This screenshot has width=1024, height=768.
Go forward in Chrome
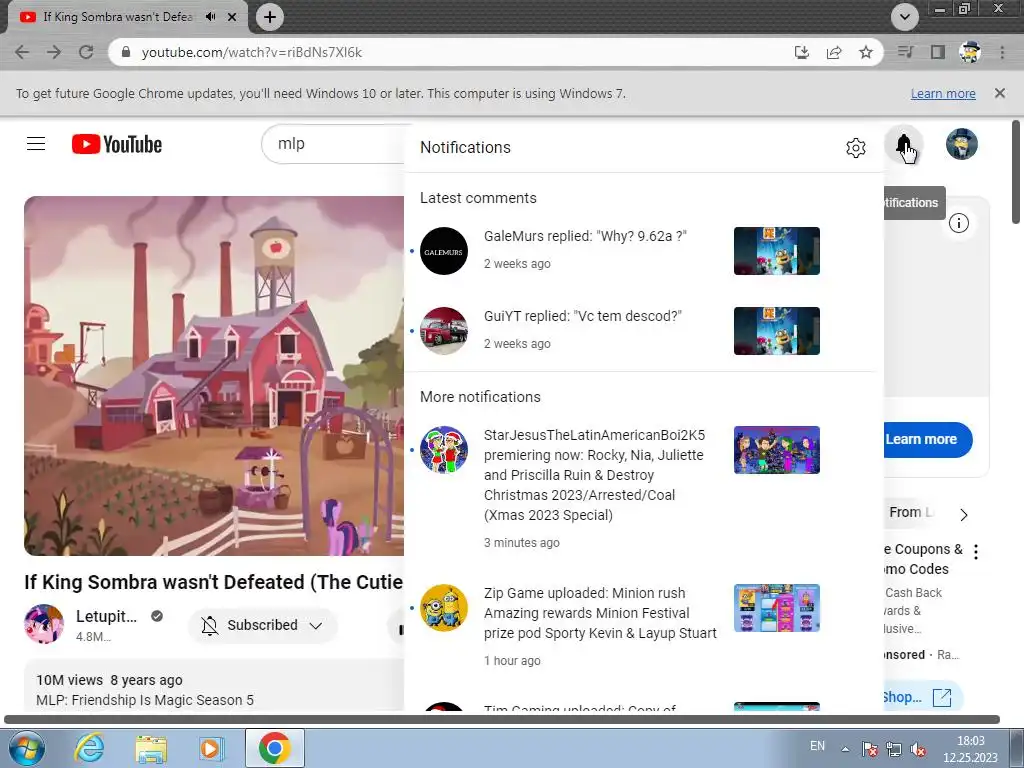tap(54, 52)
